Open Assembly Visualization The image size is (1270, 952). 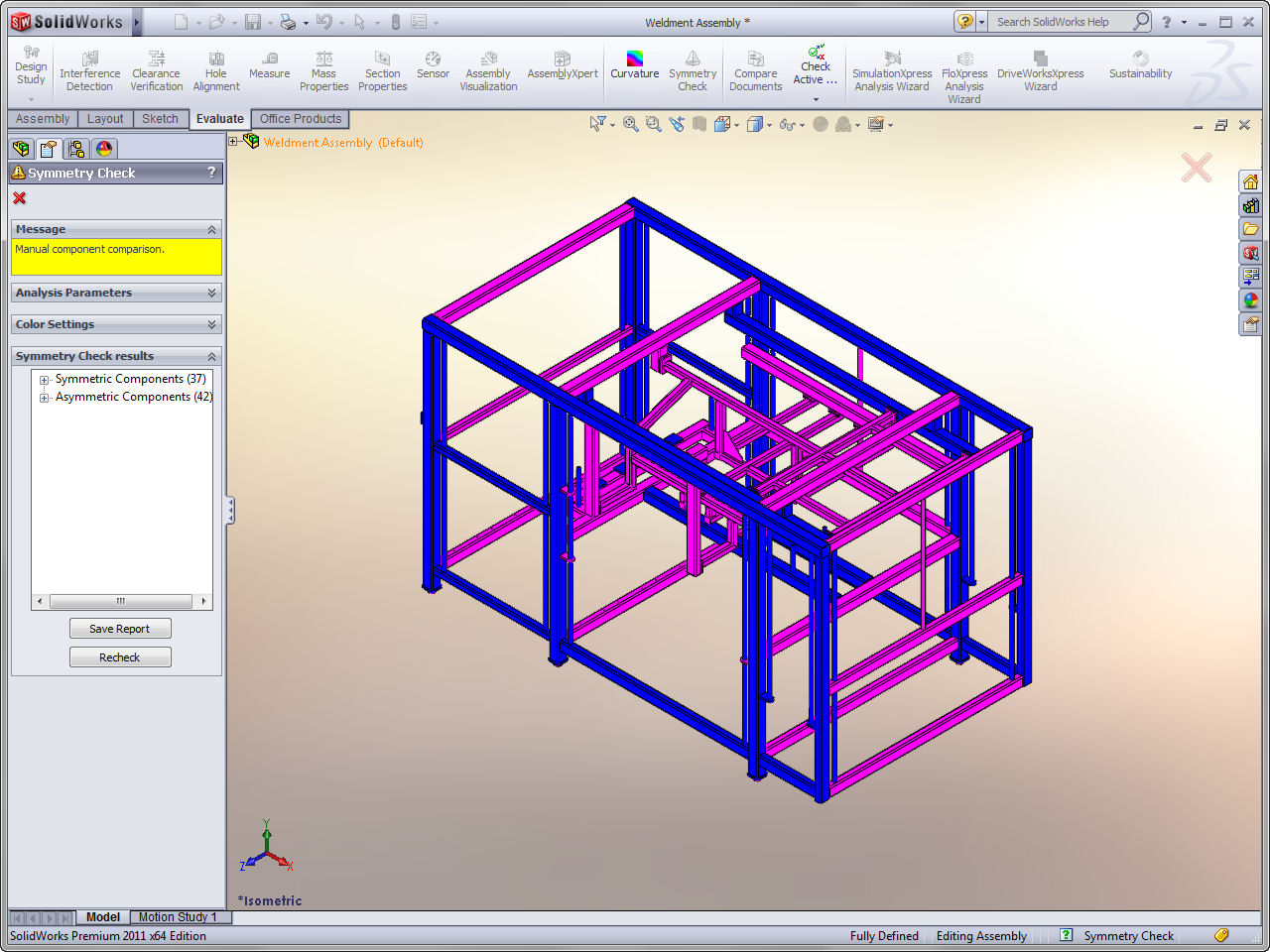click(487, 69)
